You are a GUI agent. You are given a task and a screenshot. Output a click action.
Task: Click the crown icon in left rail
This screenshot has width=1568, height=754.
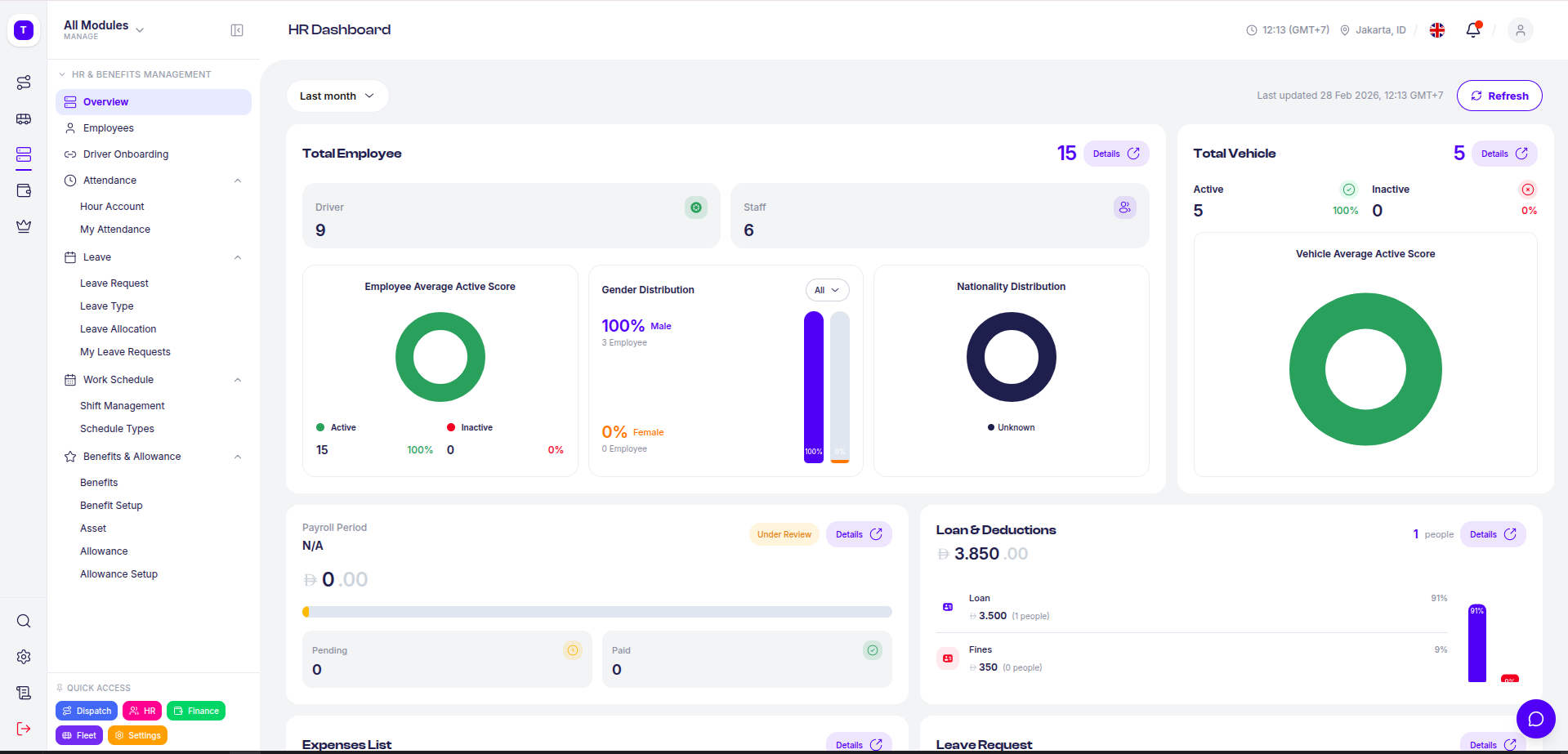24,226
